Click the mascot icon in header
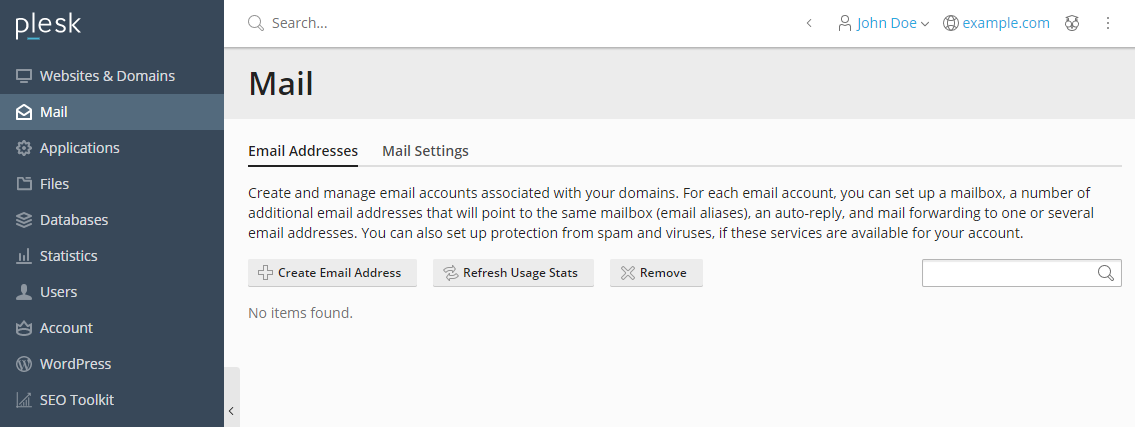 1072,23
